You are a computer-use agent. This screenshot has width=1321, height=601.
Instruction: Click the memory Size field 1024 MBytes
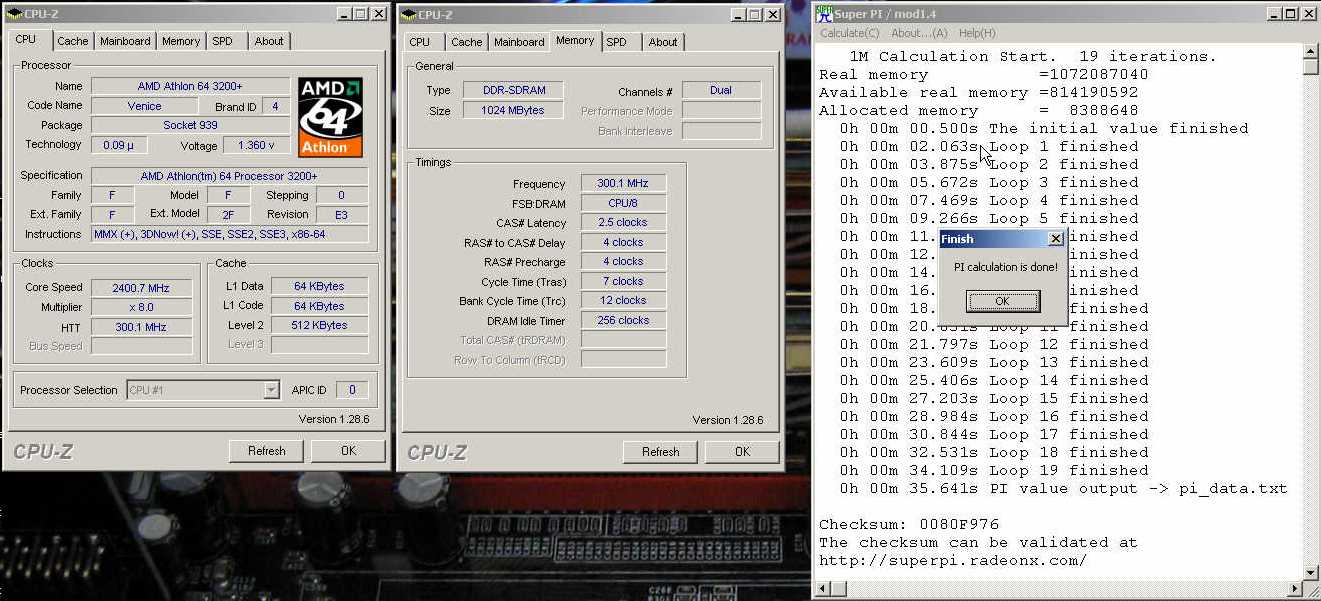(x=513, y=111)
